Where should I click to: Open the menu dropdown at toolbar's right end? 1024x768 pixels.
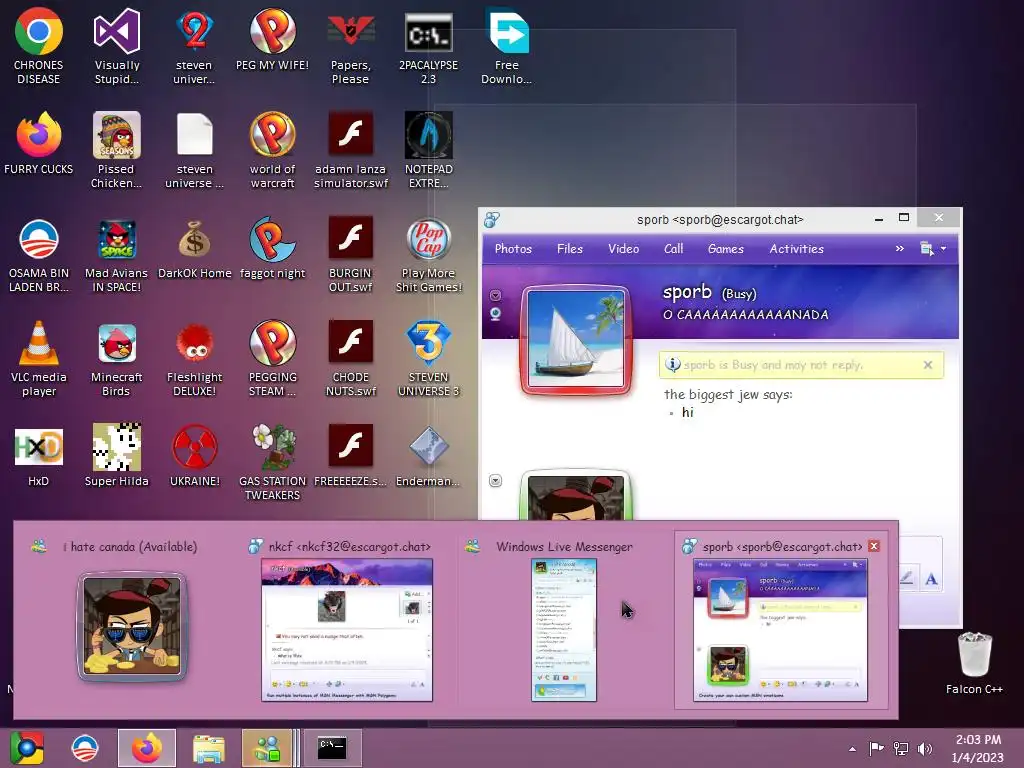pos(933,249)
